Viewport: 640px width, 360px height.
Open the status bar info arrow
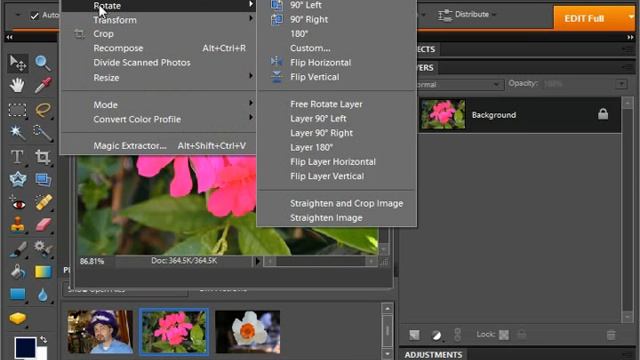point(257,261)
